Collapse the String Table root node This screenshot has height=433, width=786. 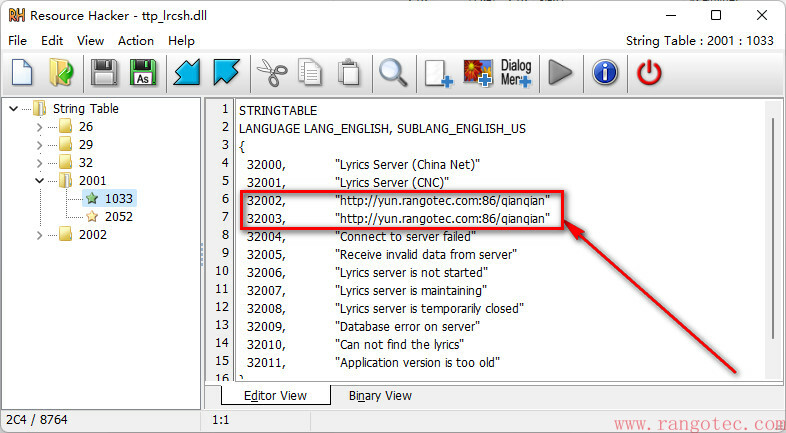(x=14, y=109)
